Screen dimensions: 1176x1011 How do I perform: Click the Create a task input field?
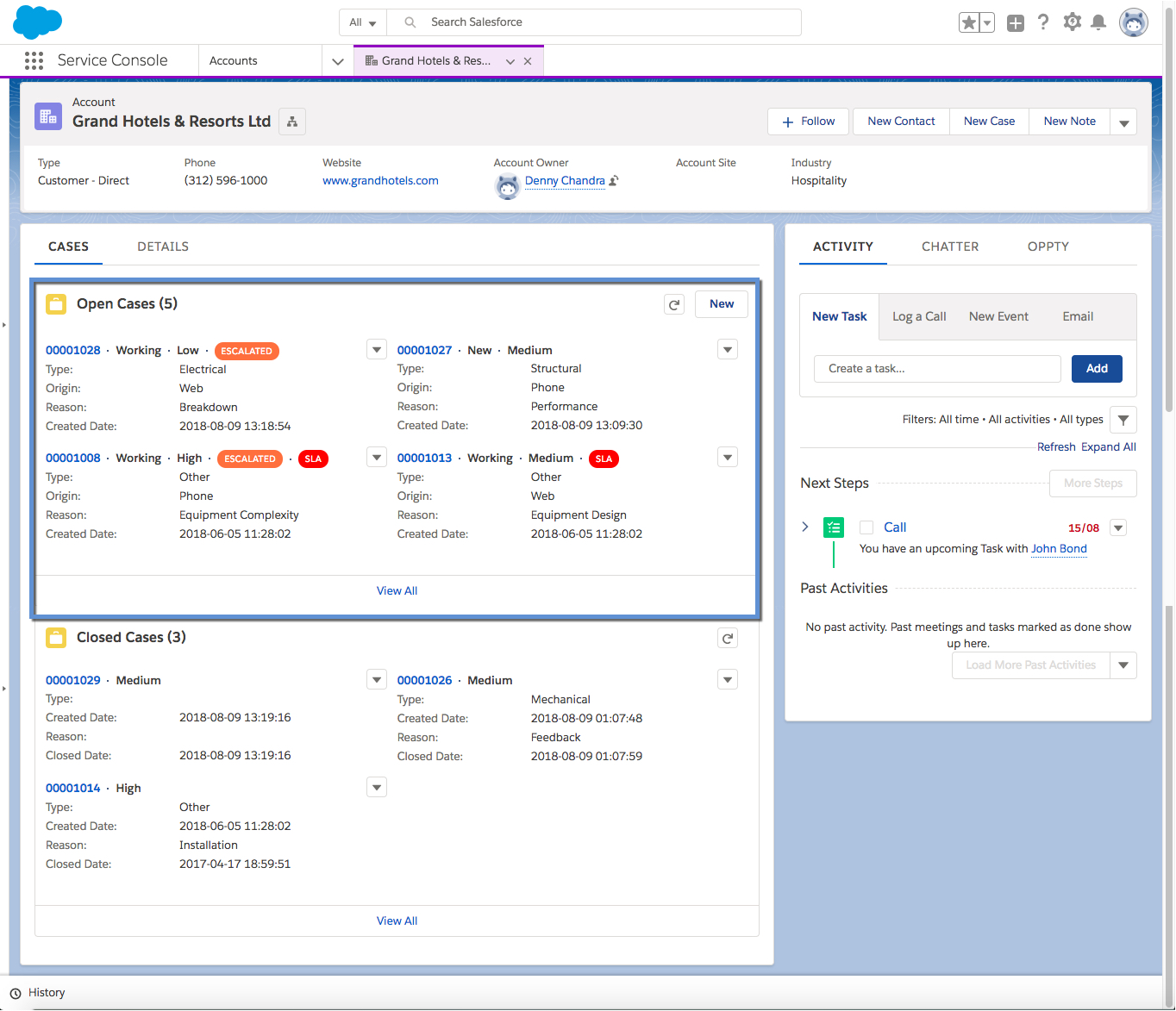(x=936, y=369)
